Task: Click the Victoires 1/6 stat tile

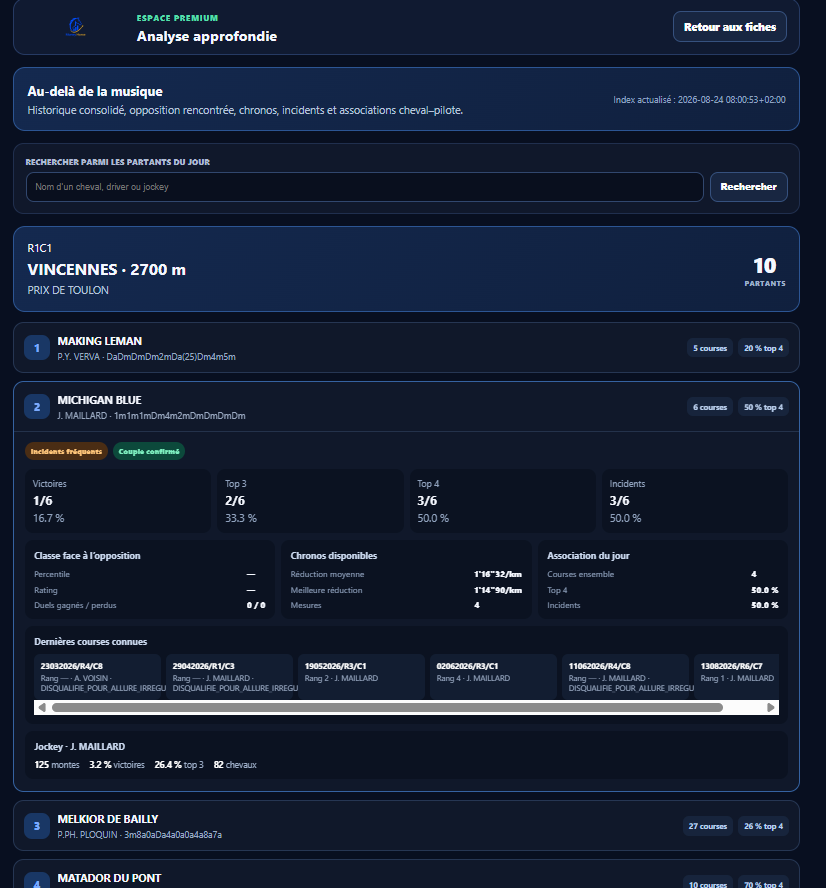Action: pos(118,501)
